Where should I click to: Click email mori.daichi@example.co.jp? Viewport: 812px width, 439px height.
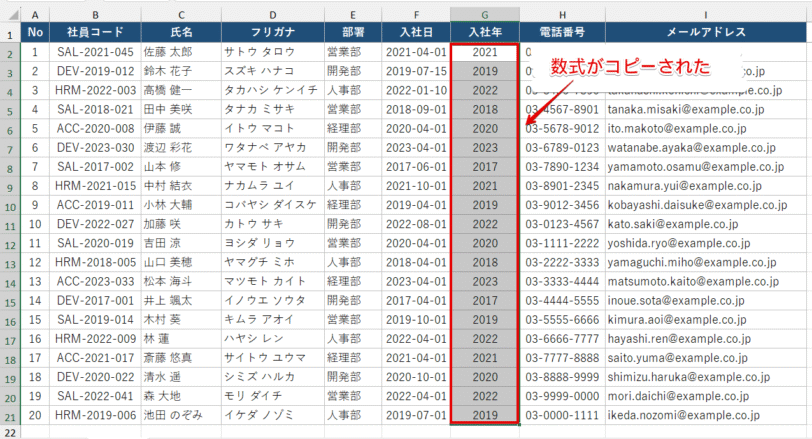[705, 397]
